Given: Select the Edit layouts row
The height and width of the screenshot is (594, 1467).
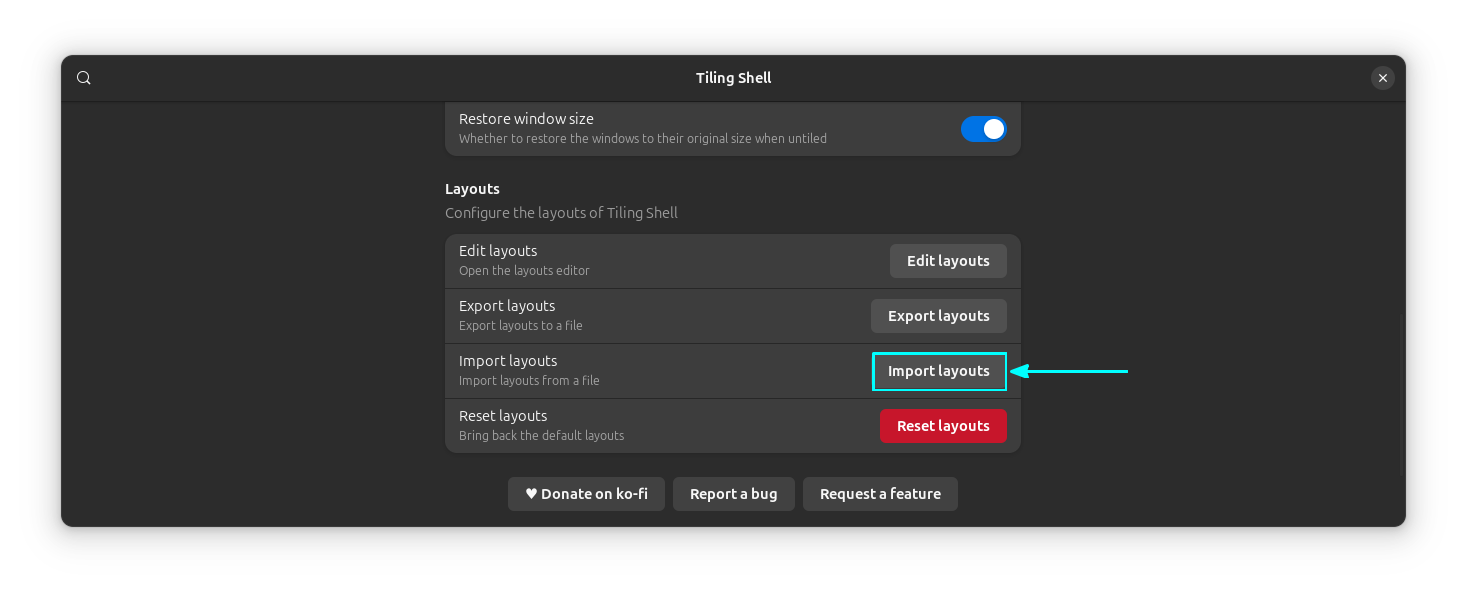Looking at the screenshot, I should pos(600,260).
